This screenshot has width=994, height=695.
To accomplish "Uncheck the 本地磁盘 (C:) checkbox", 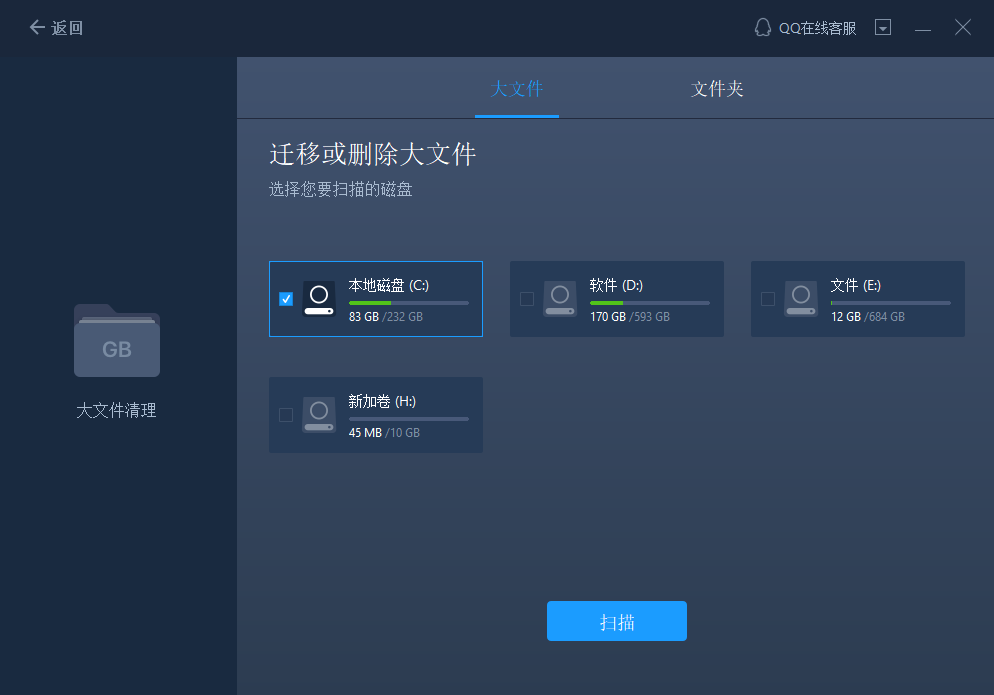I will coord(286,299).
